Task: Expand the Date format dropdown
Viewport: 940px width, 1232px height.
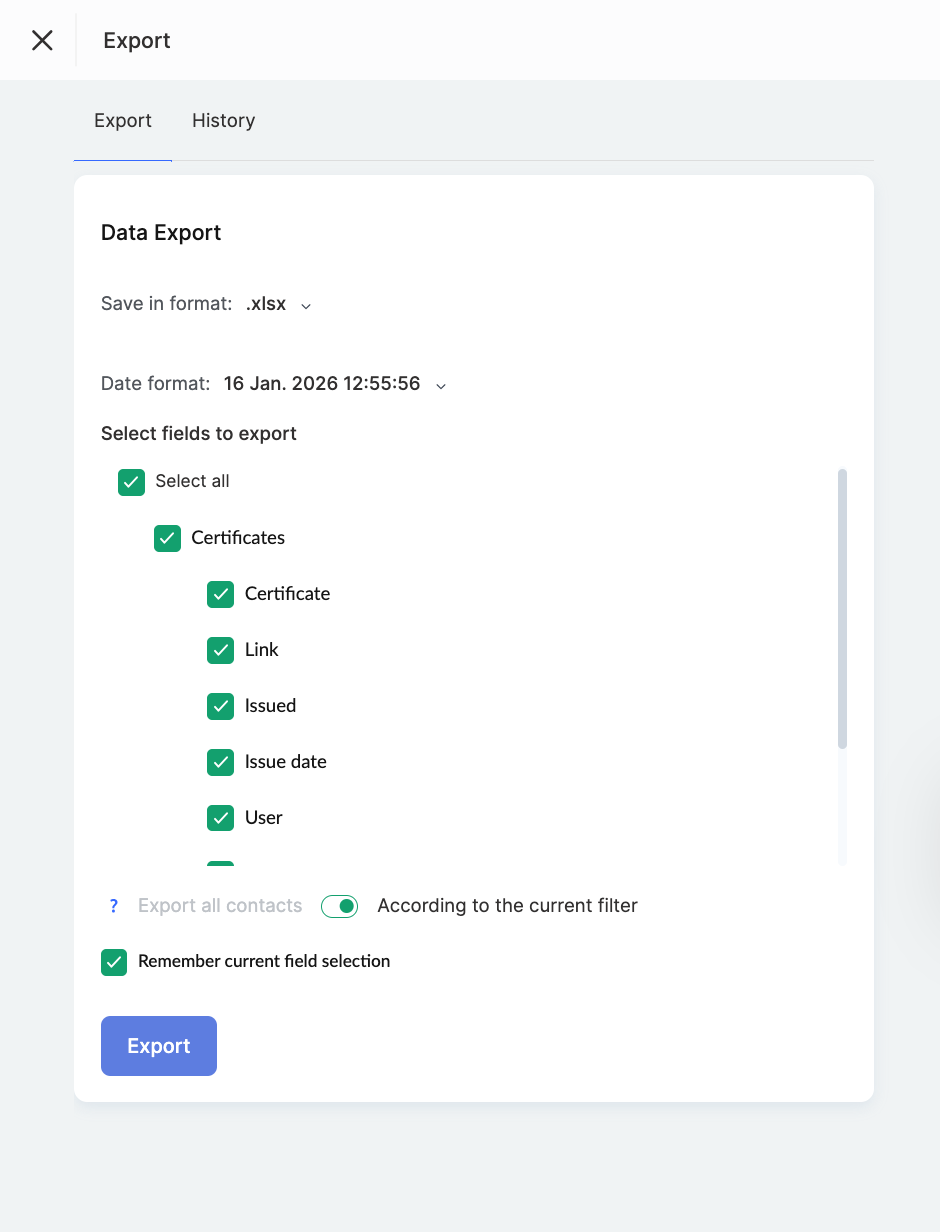Action: tap(322, 384)
